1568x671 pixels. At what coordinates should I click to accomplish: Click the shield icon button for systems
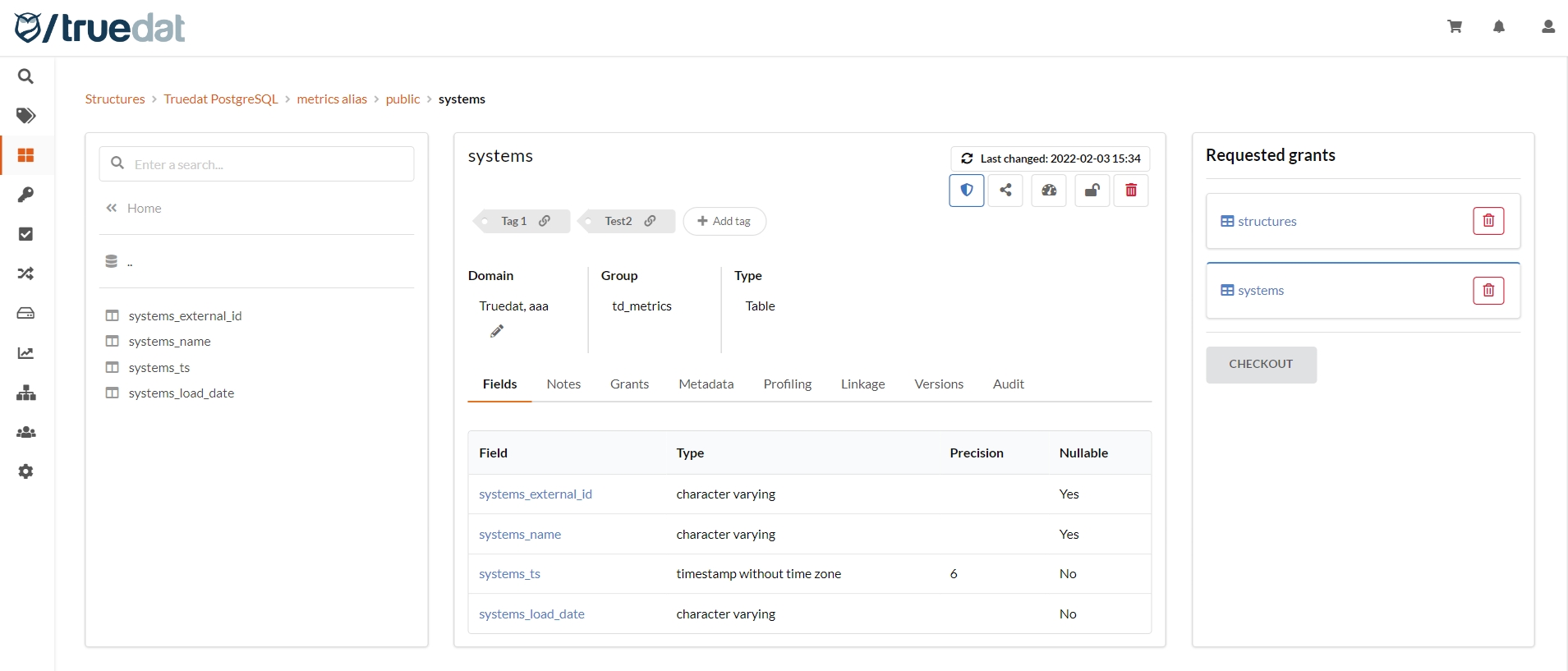(x=967, y=191)
